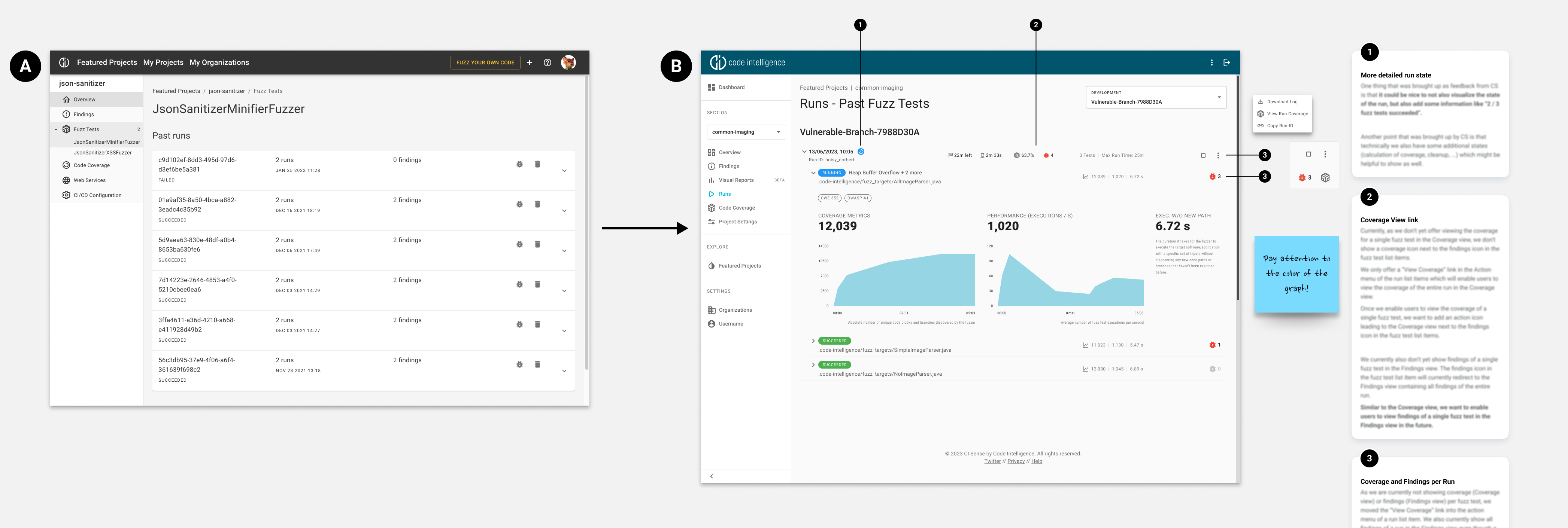Select JsonSanitizerXSSFuzzer in fuzz tests tree
The width and height of the screenshot is (1568, 528).
tap(102, 153)
